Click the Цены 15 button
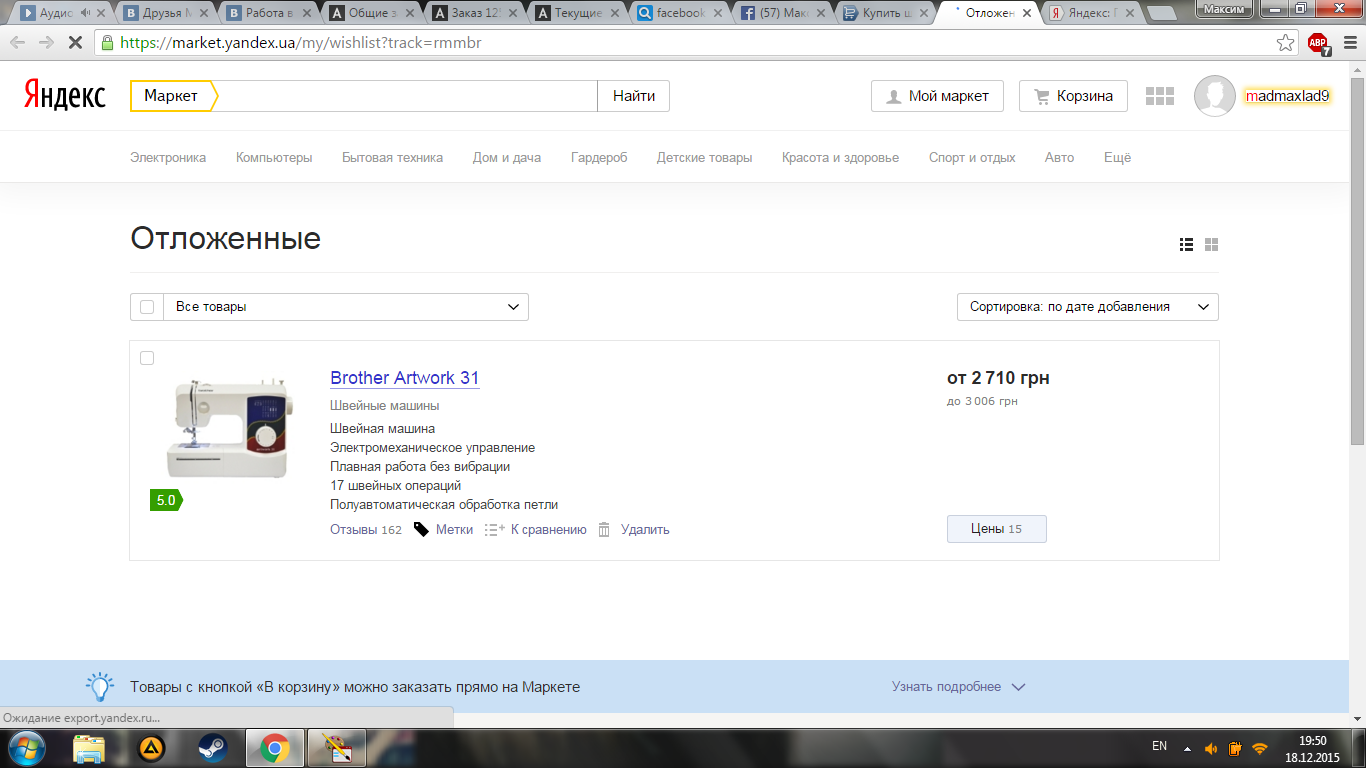Screen dimensions: 1366x769 [x=997, y=529]
